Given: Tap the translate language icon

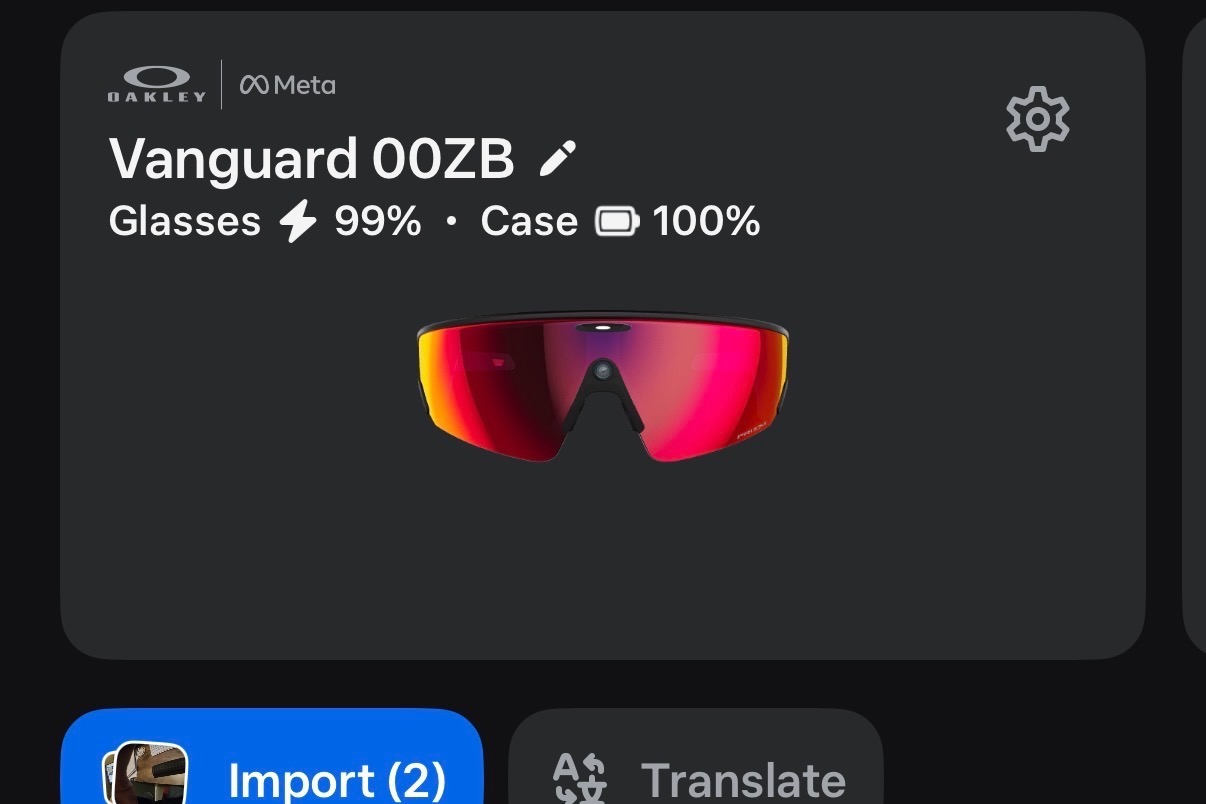Looking at the screenshot, I should pyautogui.click(x=580, y=779).
